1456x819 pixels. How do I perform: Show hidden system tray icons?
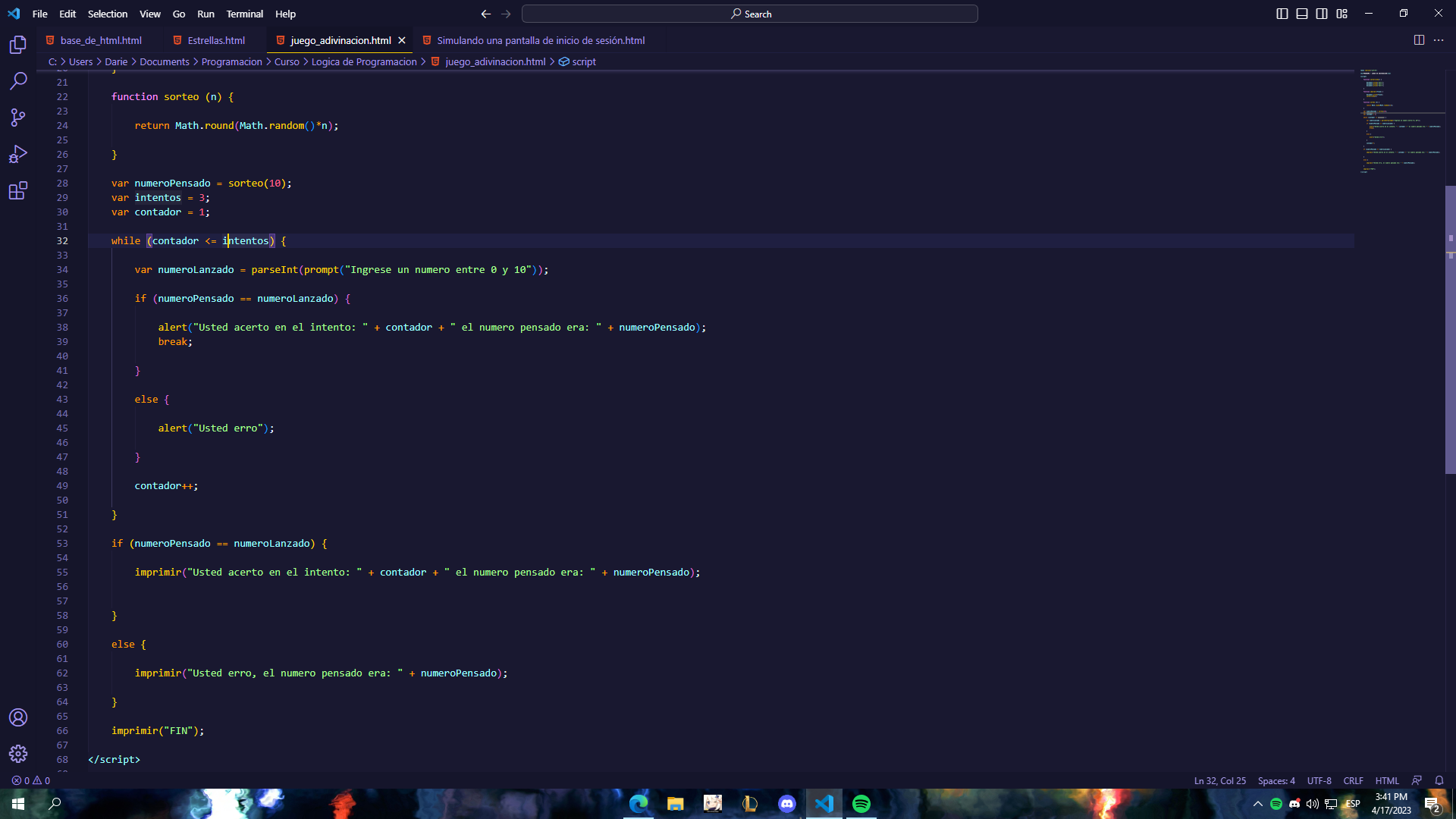(1258, 804)
